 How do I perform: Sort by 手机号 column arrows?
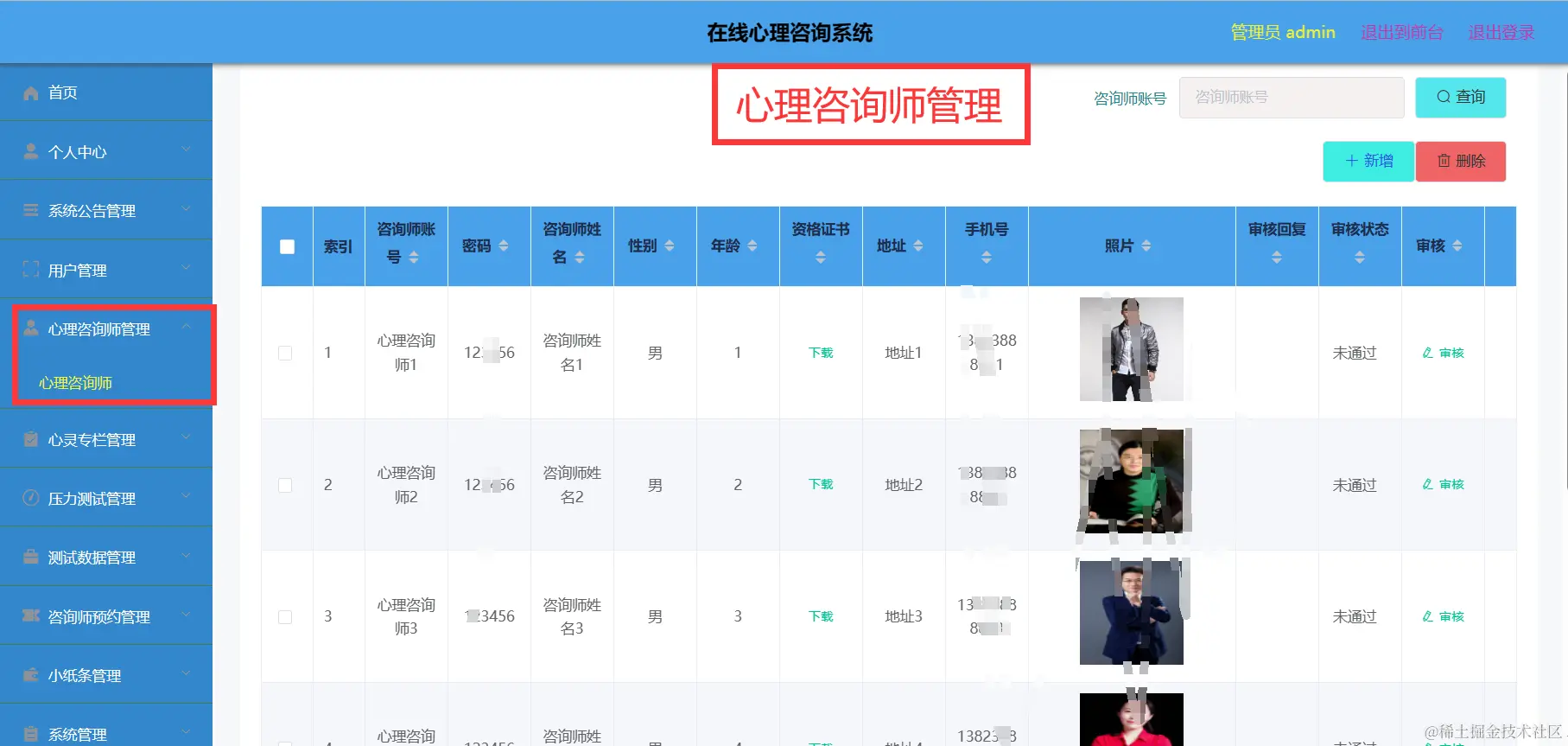(987, 258)
